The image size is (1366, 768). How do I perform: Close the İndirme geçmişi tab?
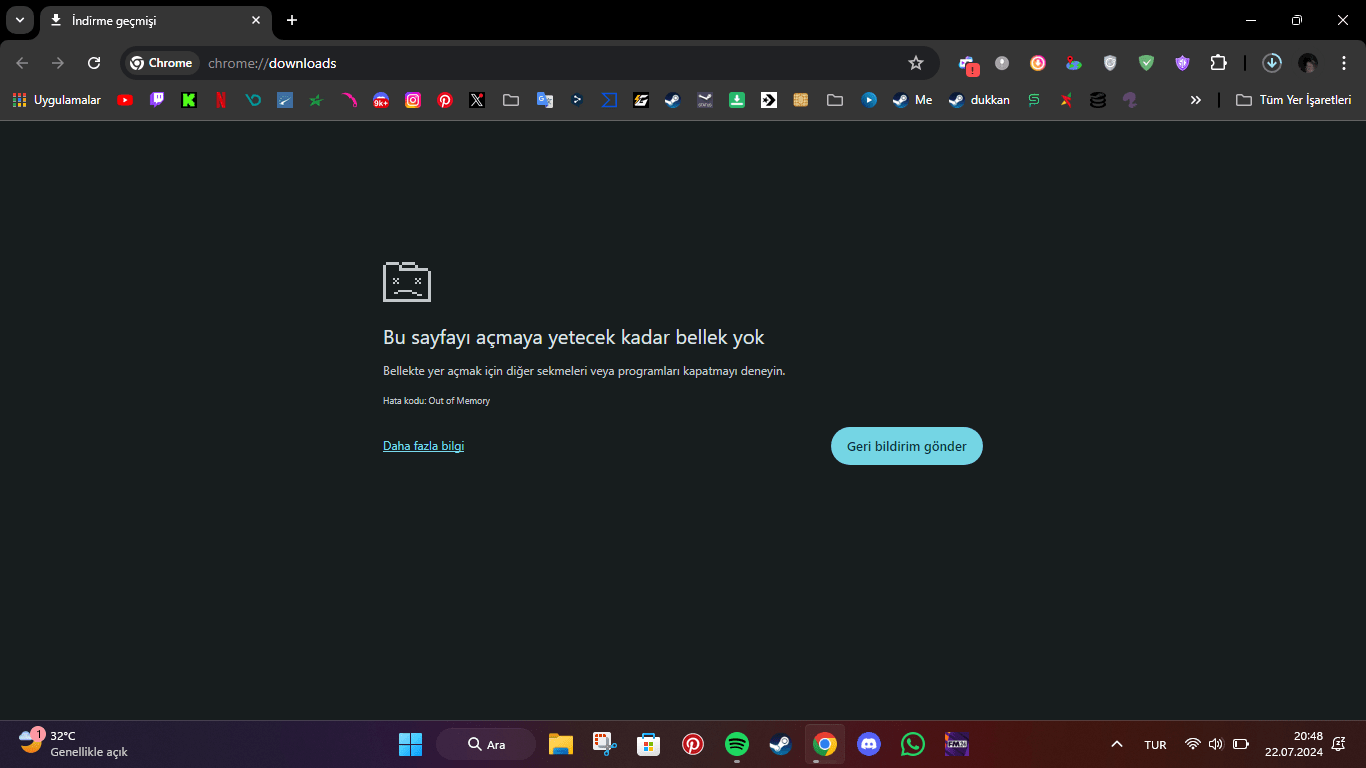256,20
